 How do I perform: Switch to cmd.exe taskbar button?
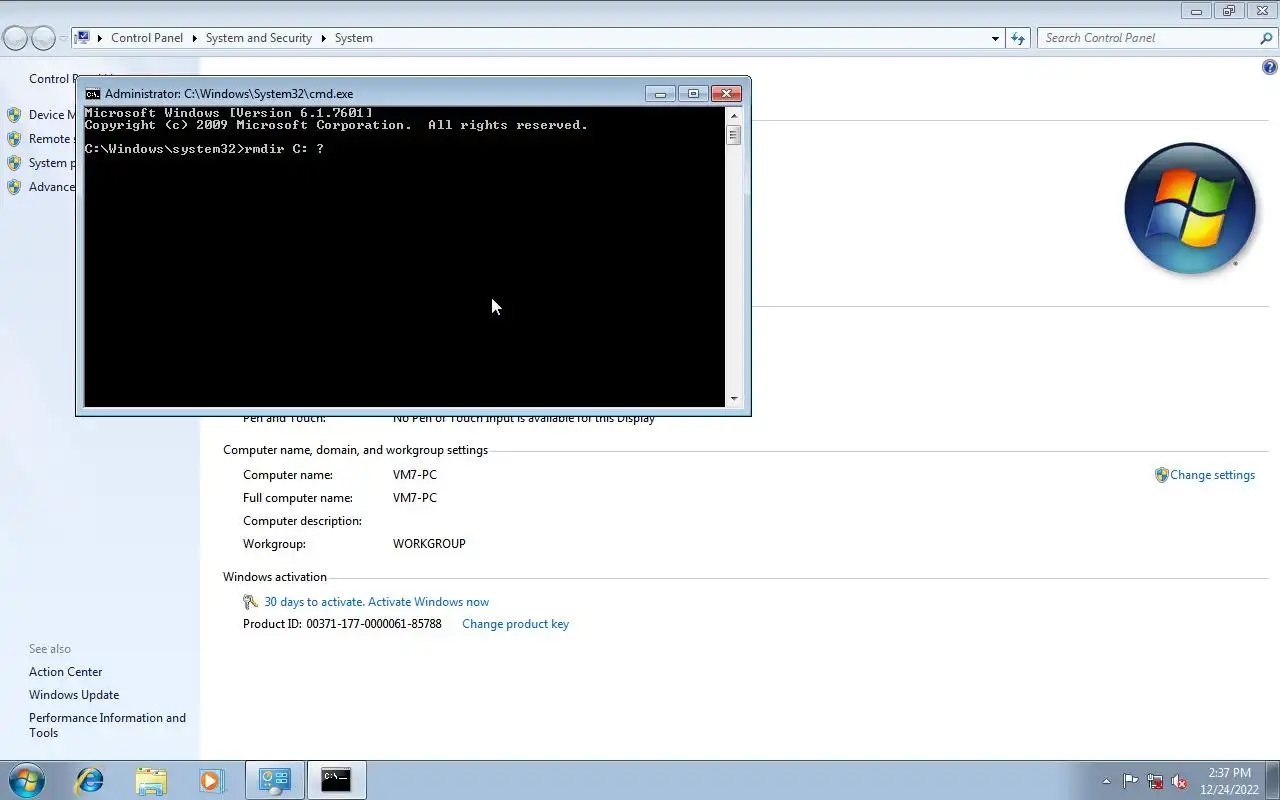tap(336, 780)
